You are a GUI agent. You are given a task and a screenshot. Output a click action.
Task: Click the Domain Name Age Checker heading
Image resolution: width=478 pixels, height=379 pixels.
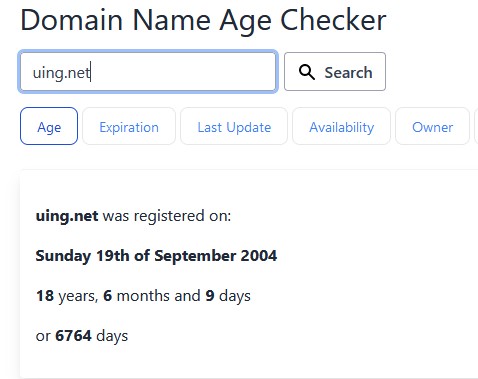(203, 21)
